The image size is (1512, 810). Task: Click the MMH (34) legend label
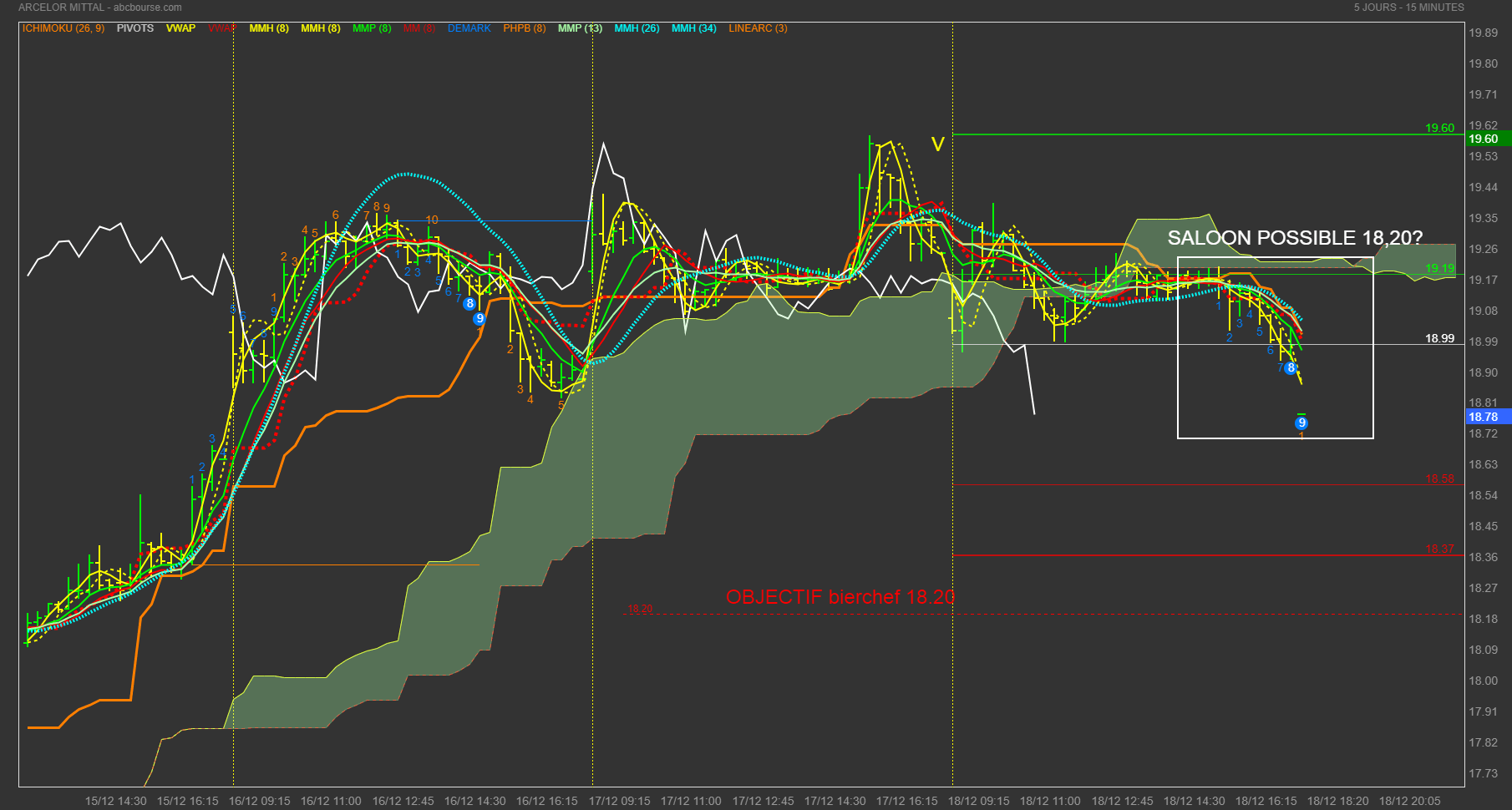coord(694,28)
